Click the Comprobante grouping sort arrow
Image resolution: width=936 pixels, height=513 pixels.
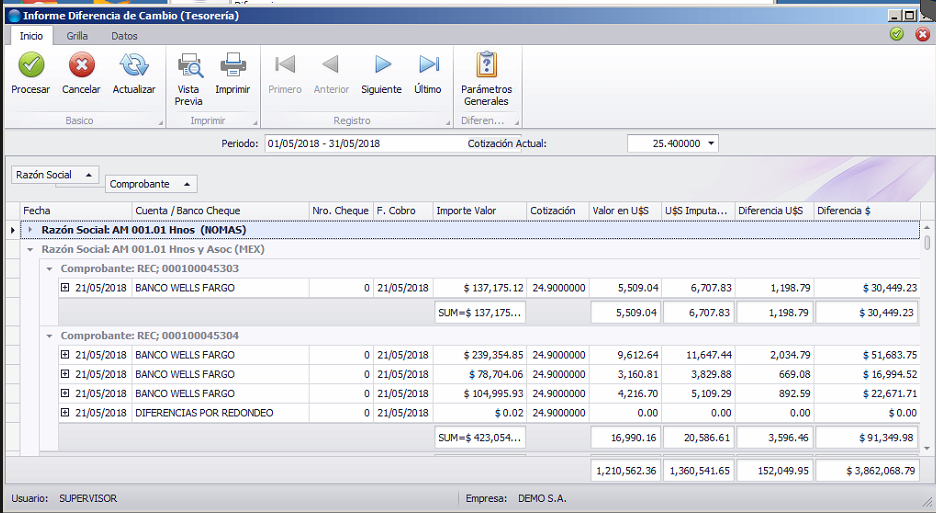(x=187, y=185)
